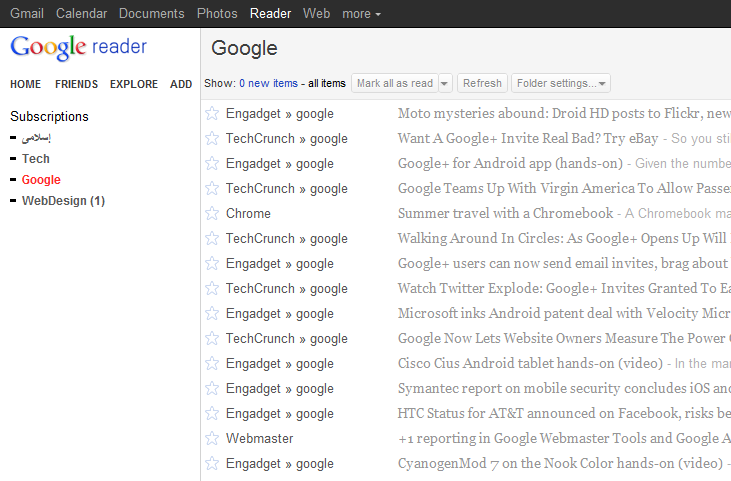Select the Arabic-named subscription folder

click(x=36, y=137)
